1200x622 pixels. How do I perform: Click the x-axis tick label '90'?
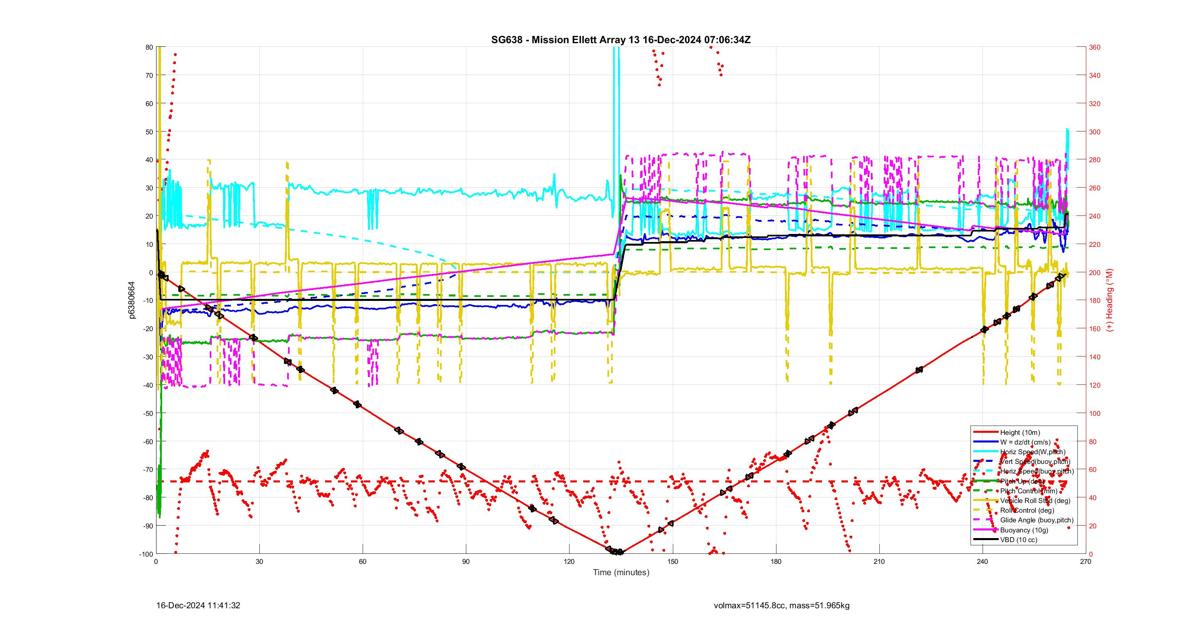click(x=465, y=562)
